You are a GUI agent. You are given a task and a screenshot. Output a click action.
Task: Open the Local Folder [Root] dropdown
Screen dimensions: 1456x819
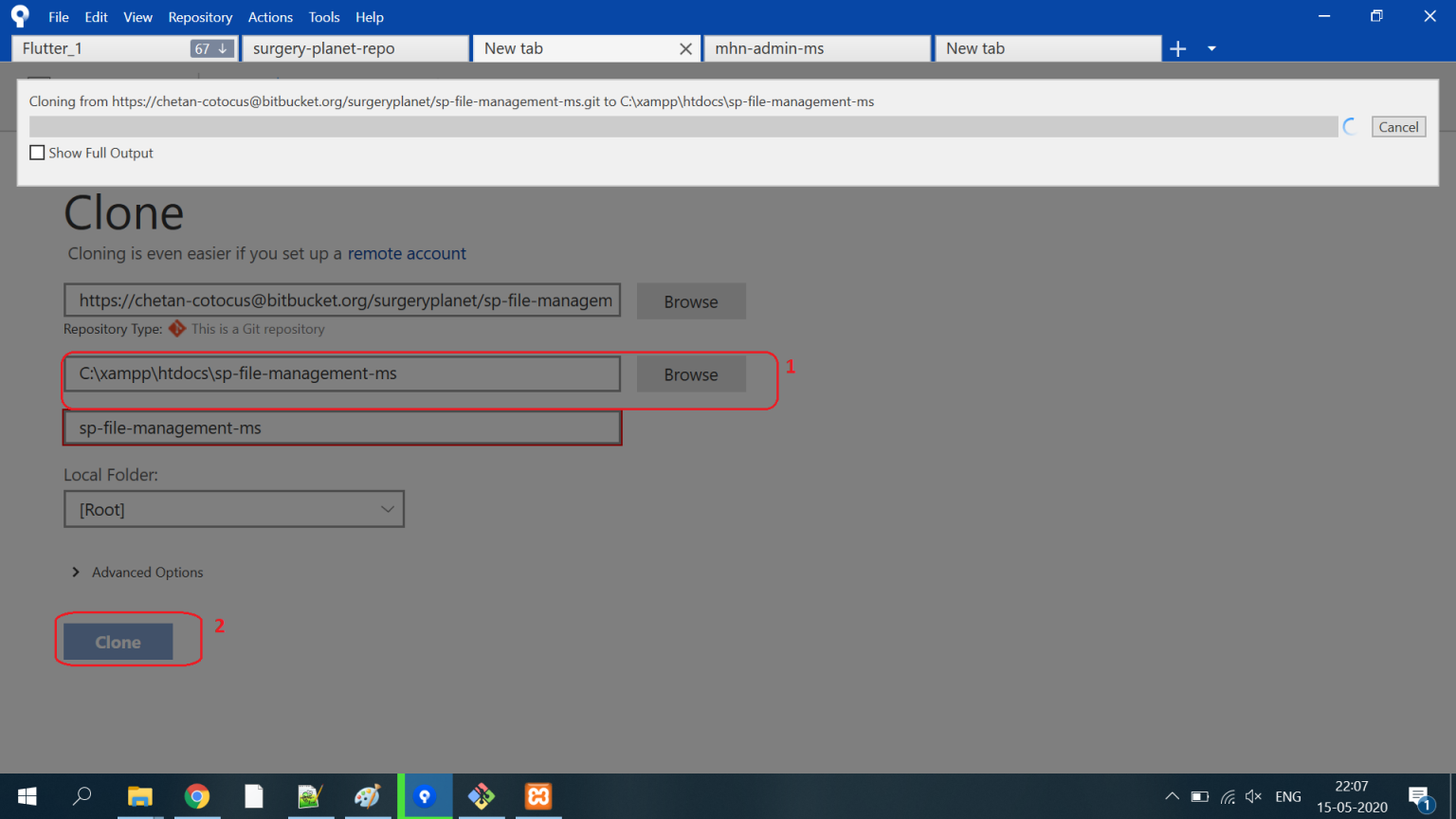pyautogui.click(x=234, y=509)
